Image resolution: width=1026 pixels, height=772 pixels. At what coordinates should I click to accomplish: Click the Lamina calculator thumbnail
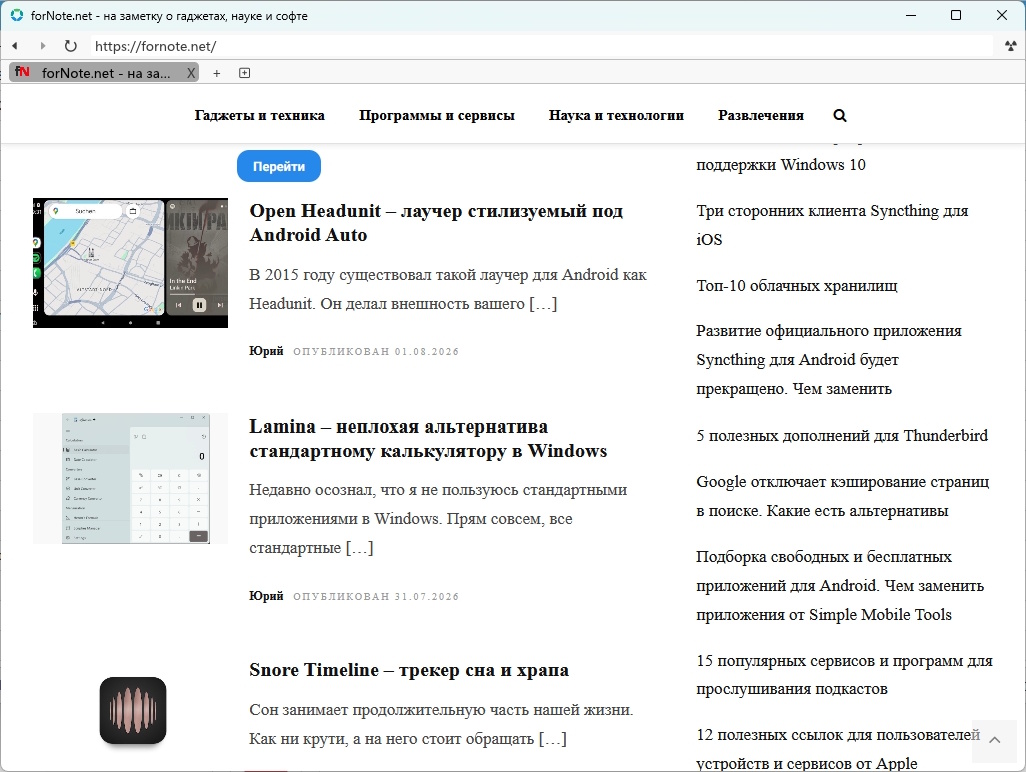[130, 478]
